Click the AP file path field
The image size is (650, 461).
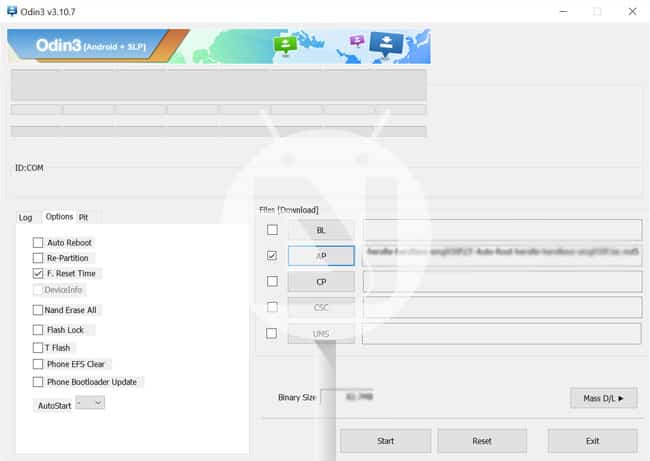click(x=502, y=256)
